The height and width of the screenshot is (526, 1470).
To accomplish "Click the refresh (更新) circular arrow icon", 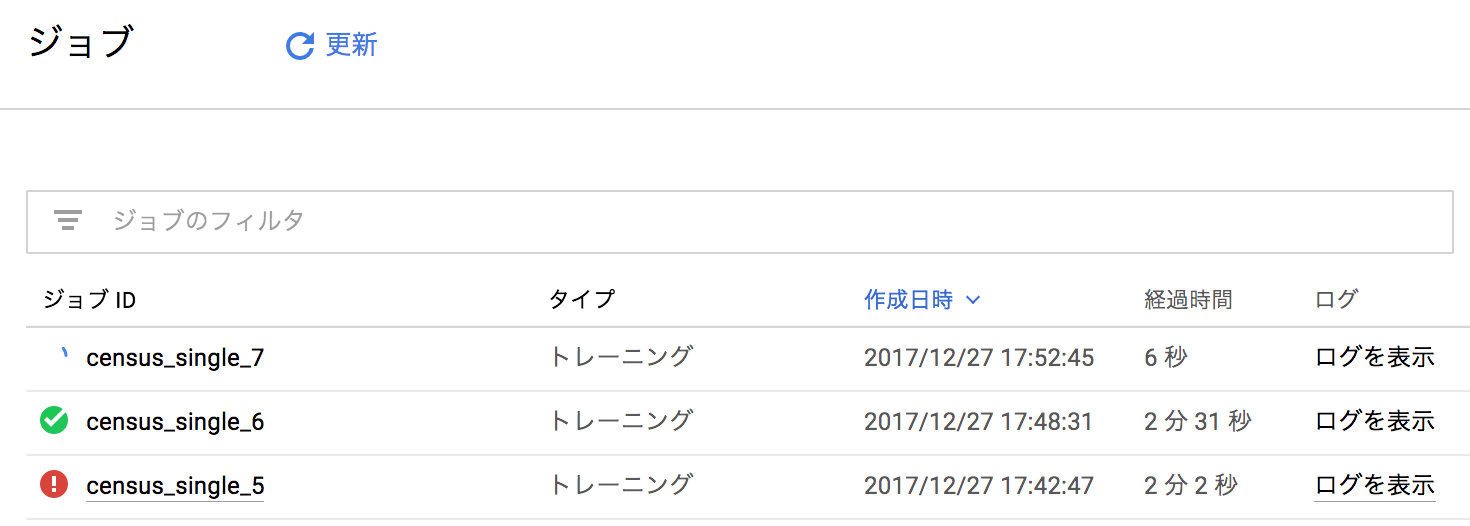I will tap(300, 46).
